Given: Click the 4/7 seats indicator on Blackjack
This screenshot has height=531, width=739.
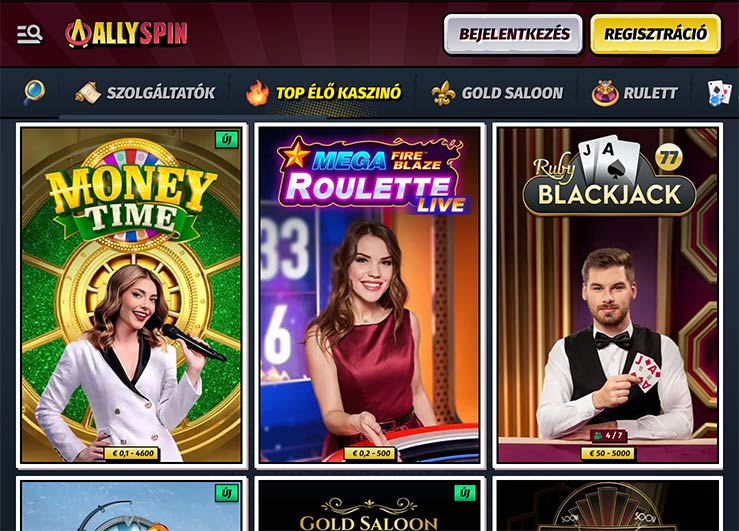Looking at the screenshot, I should click(x=608, y=435).
